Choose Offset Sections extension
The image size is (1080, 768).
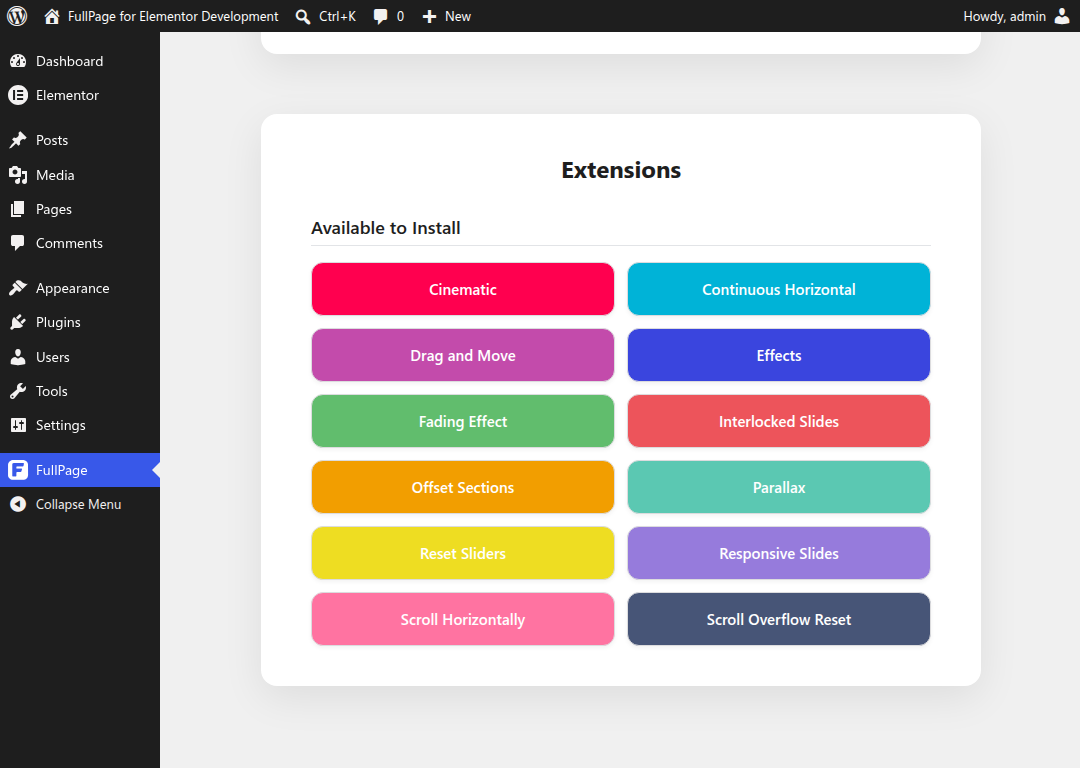(463, 488)
